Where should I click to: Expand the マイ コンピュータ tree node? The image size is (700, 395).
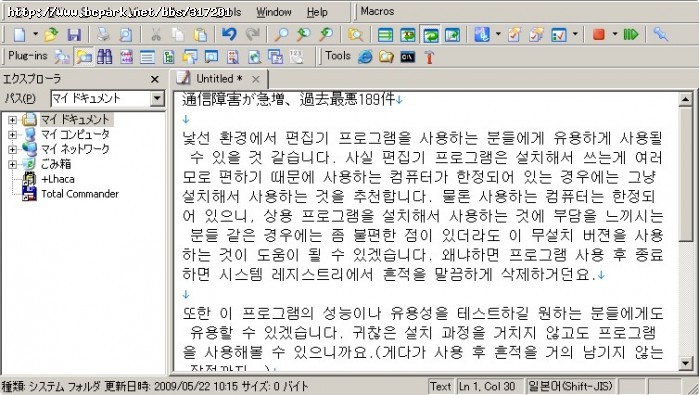click(12, 134)
